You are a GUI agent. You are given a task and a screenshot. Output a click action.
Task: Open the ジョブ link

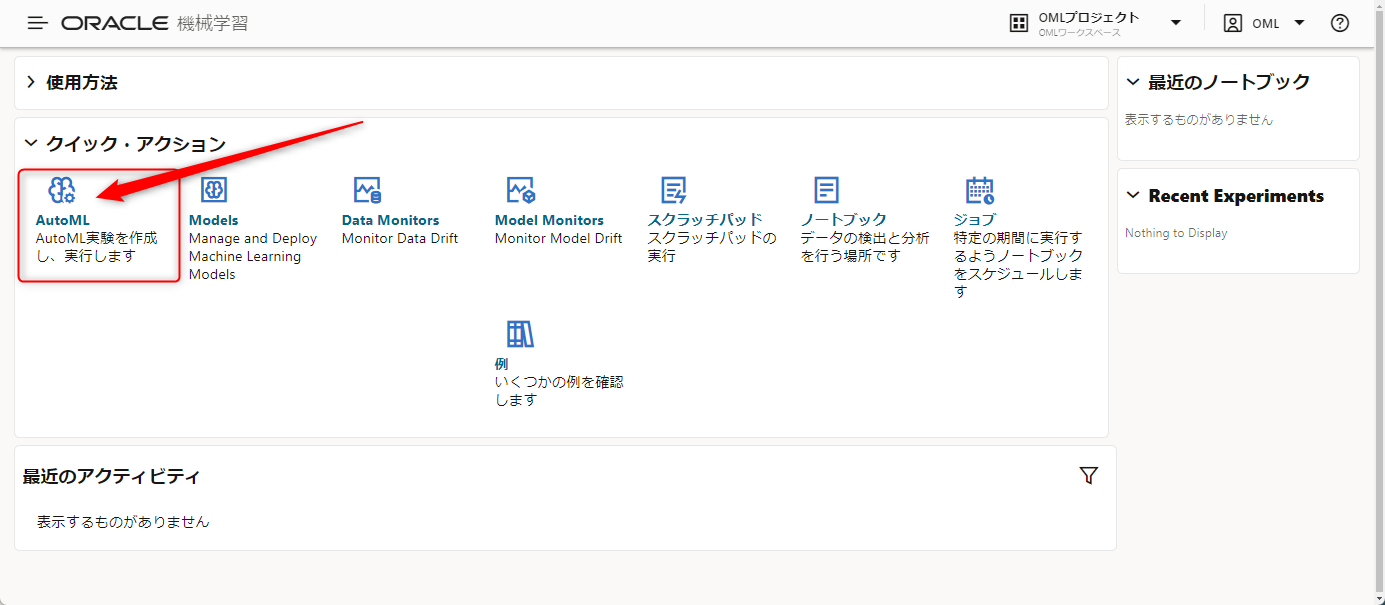[x=975, y=220]
